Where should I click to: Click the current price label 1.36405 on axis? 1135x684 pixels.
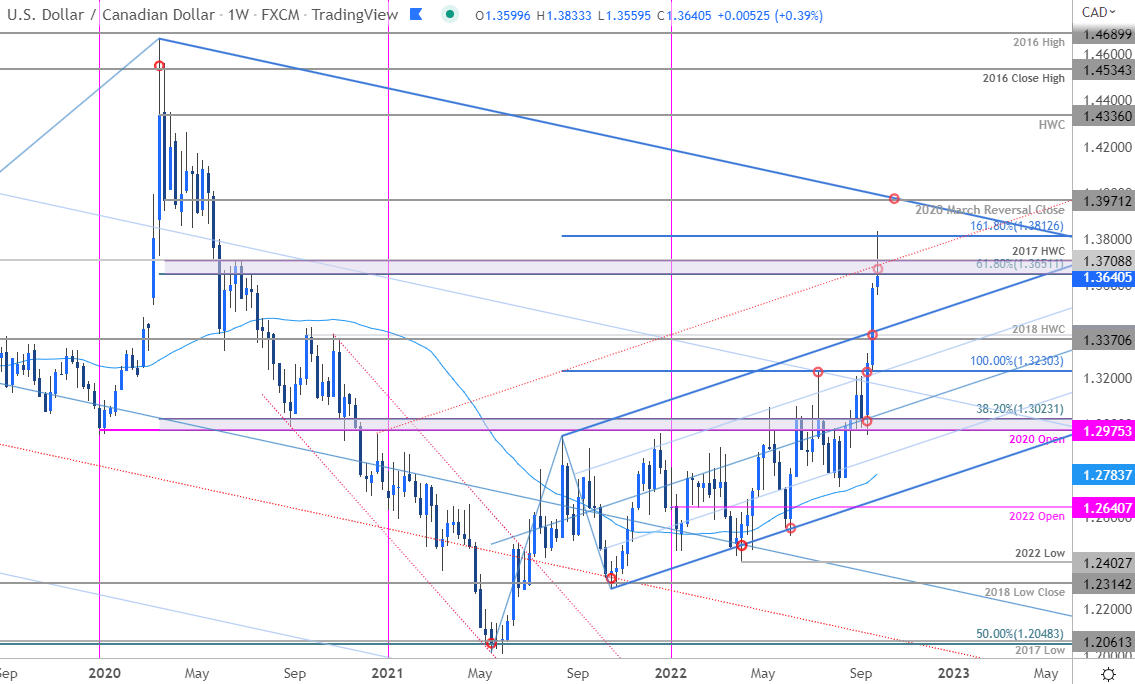click(1103, 277)
